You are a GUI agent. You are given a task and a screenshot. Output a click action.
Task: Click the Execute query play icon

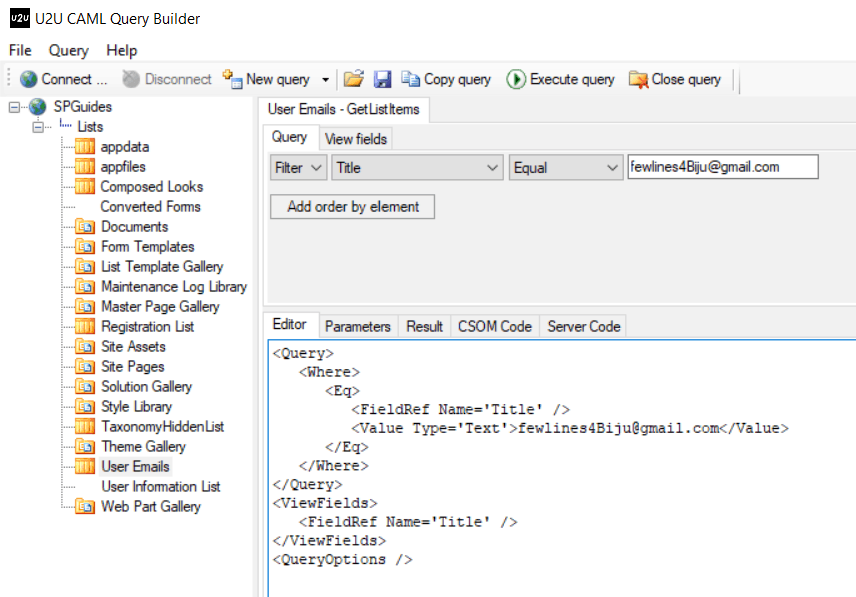[x=515, y=79]
